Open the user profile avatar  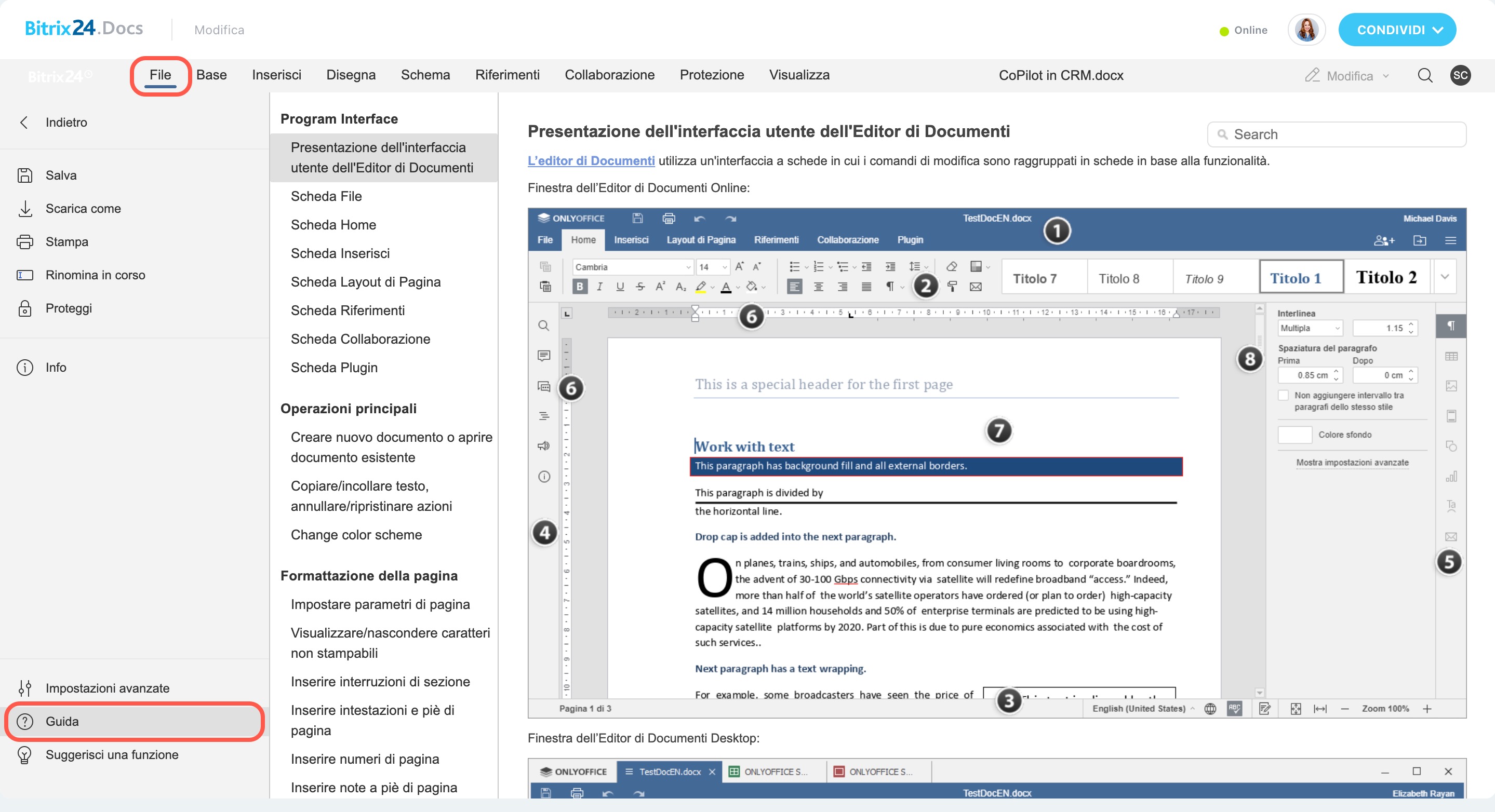click(x=1306, y=30)
